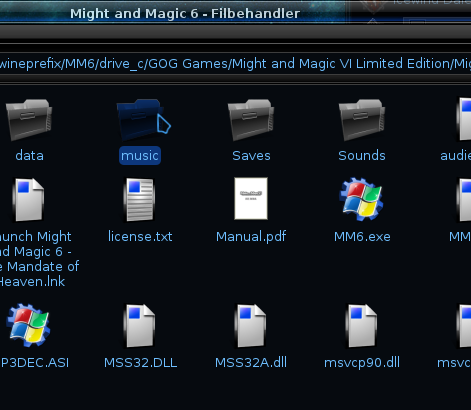Open the data folder icon
Screen dimensions: 471x410
(29, 119)
